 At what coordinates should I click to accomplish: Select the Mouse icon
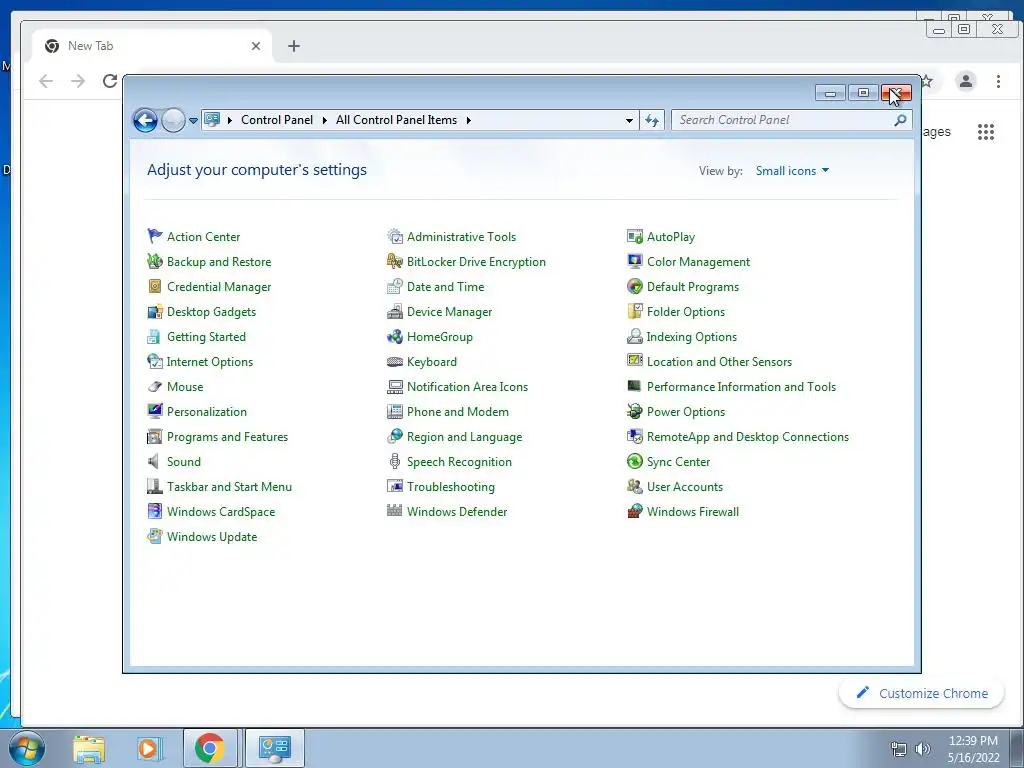pos(155,387)
